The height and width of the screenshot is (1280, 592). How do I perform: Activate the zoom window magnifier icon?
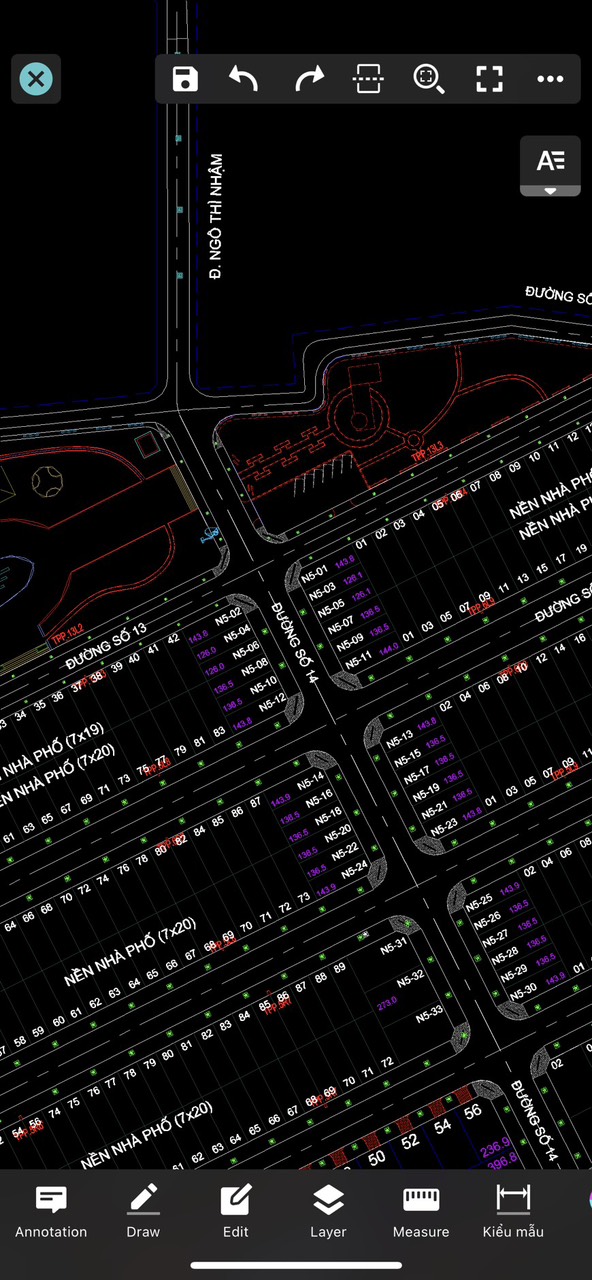tap(428, 79)
